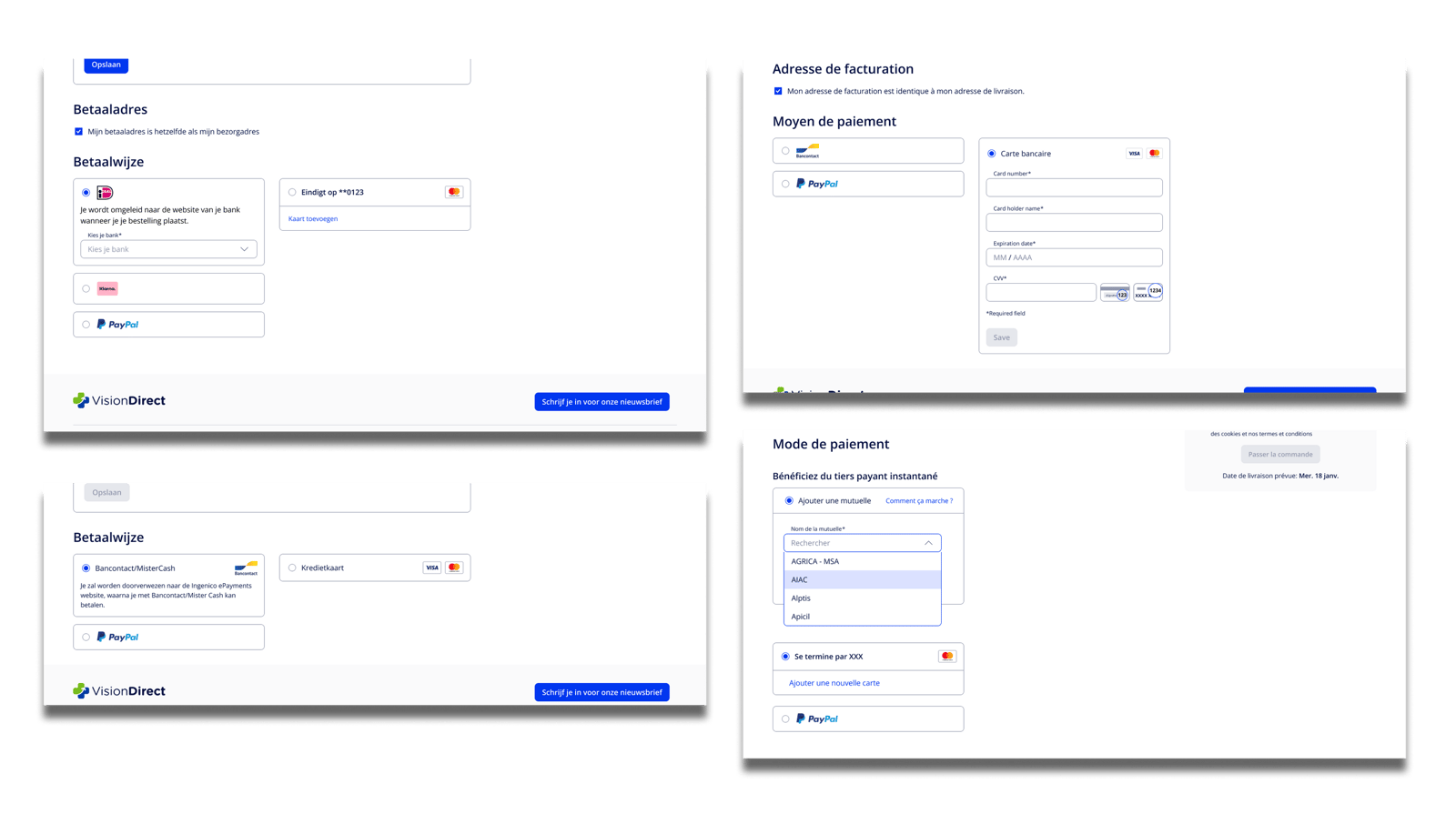Select the Se termine par XXX radio

pos(785,657)
